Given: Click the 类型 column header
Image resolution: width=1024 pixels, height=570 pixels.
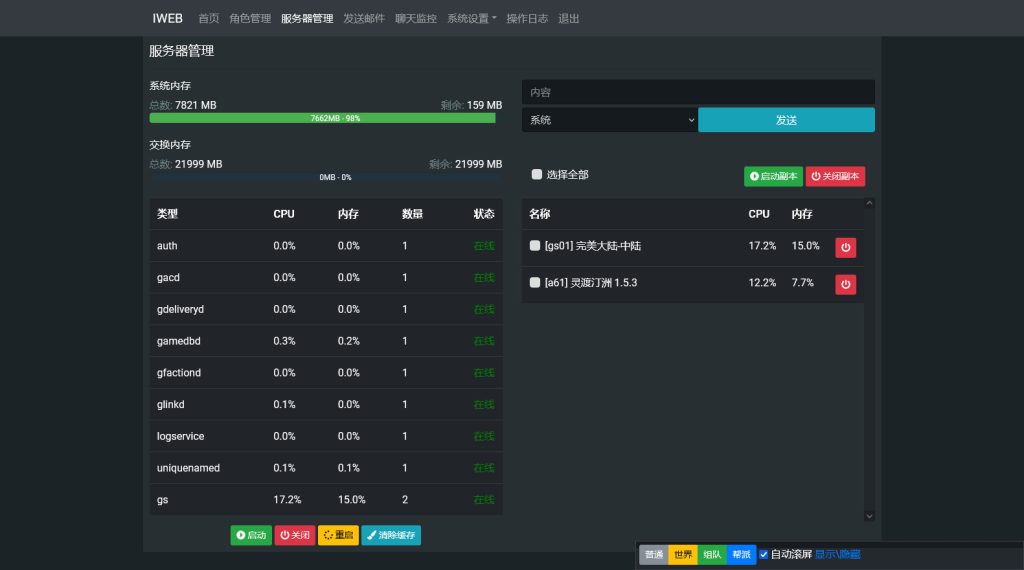Looking at the screenshot, I should coord(167,214).
